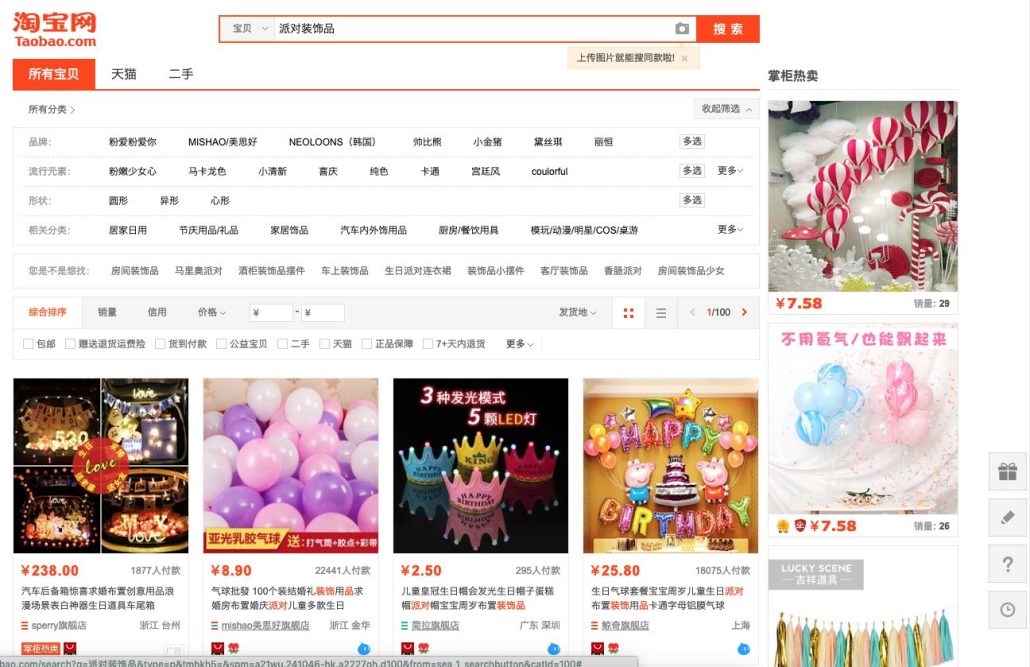
Task: Enable 赠送退货运费险 checkbox
Action: [70, 344]
